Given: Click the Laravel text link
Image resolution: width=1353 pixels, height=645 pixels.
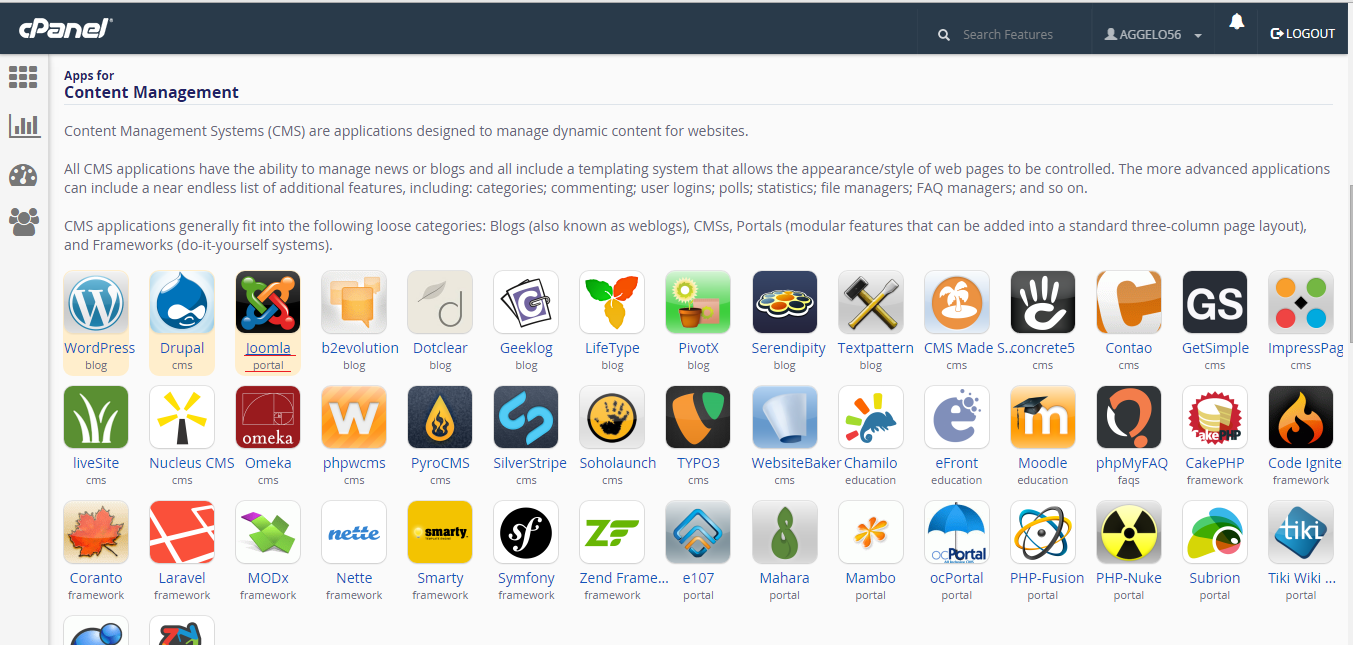Looking at the screenshot, I should 182,578.
